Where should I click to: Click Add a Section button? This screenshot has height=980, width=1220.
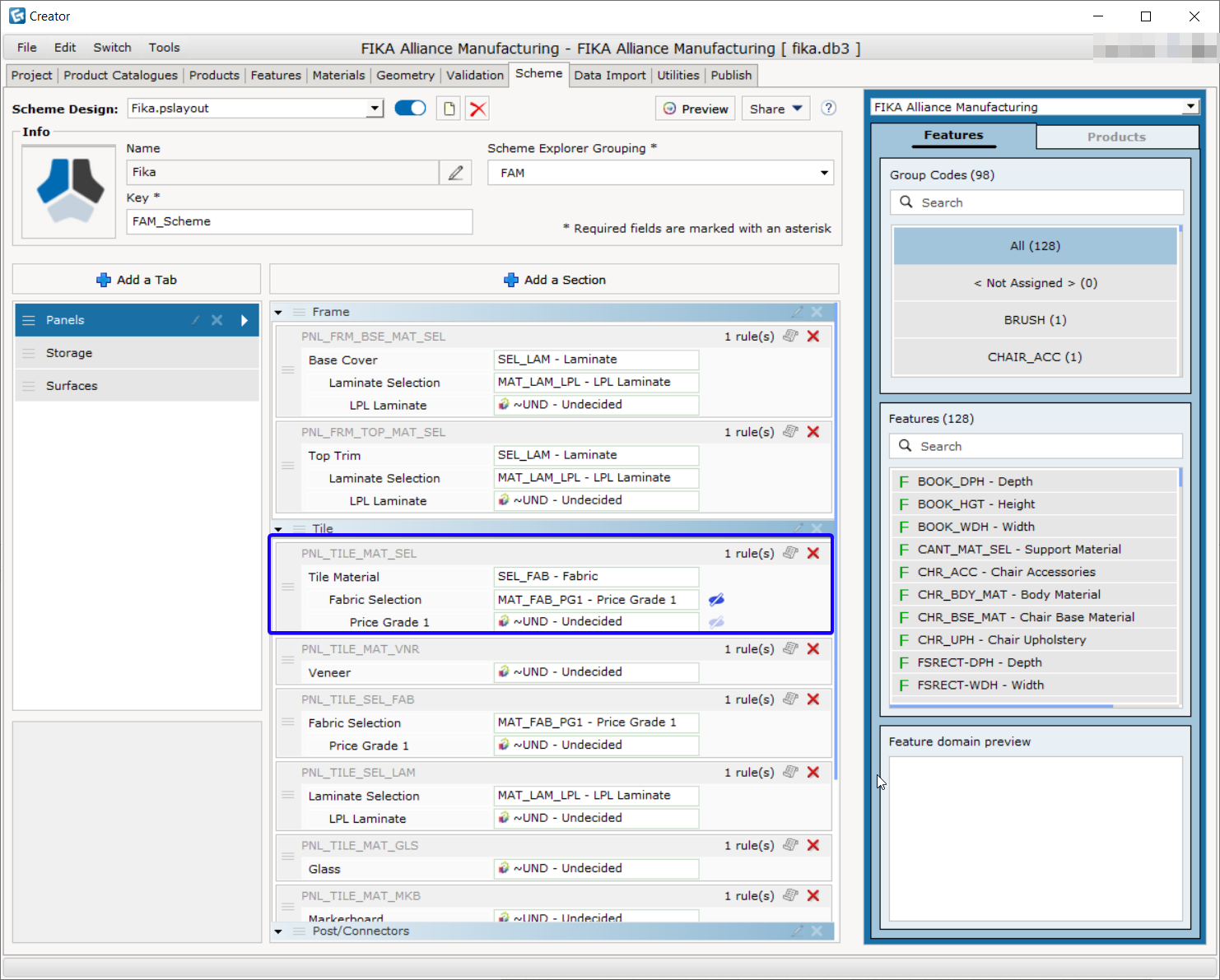554,280
